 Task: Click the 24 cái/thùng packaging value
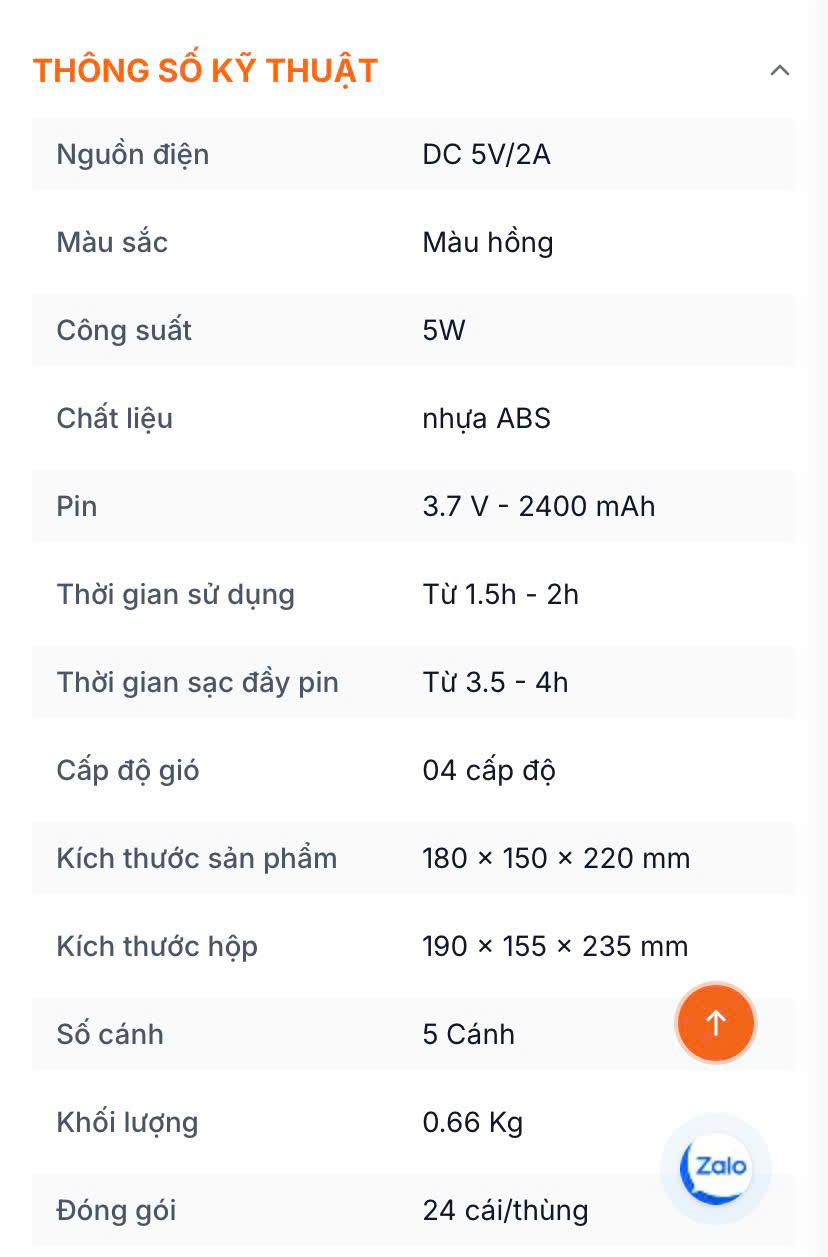505,1210
